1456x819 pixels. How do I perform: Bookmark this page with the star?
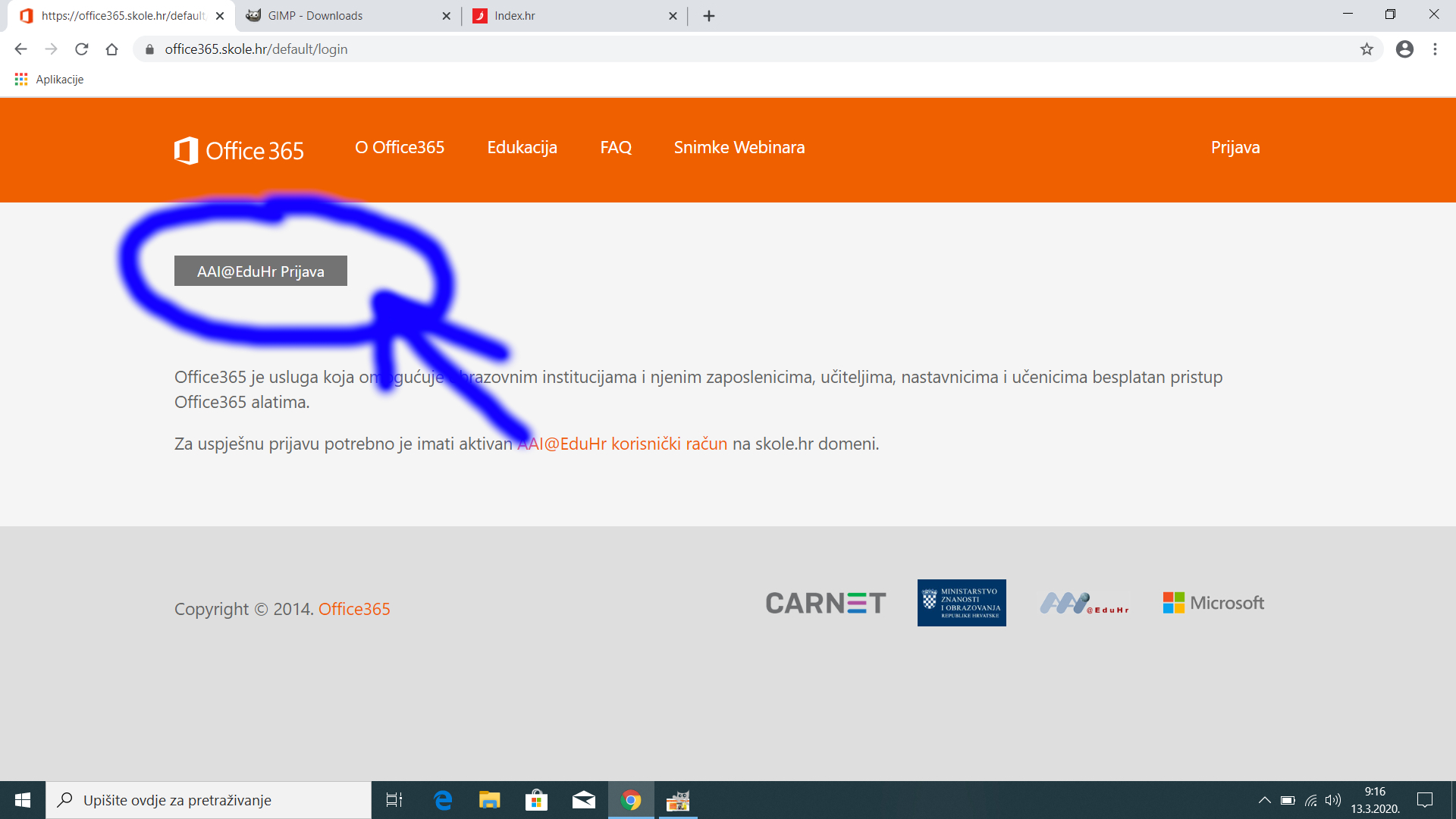1367,49
